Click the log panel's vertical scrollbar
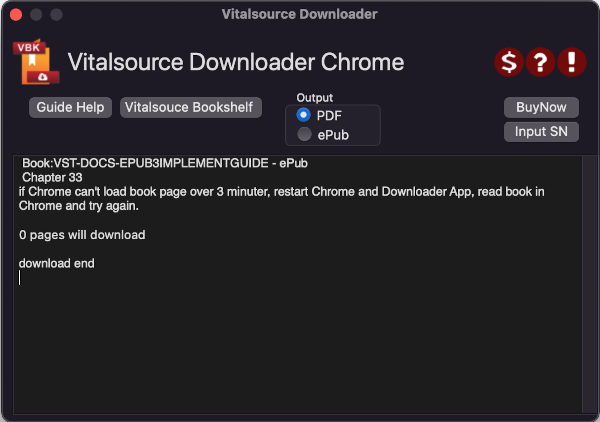Image resolution: width=600 pixels, height=422 pixels. coord(589,285)
